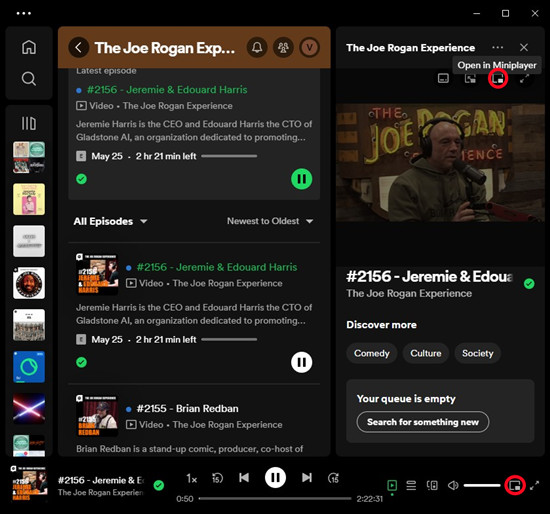Viewport: 550px width, 514px height.
Task: Select the Society category chip
Action: [x=477, y=353]
